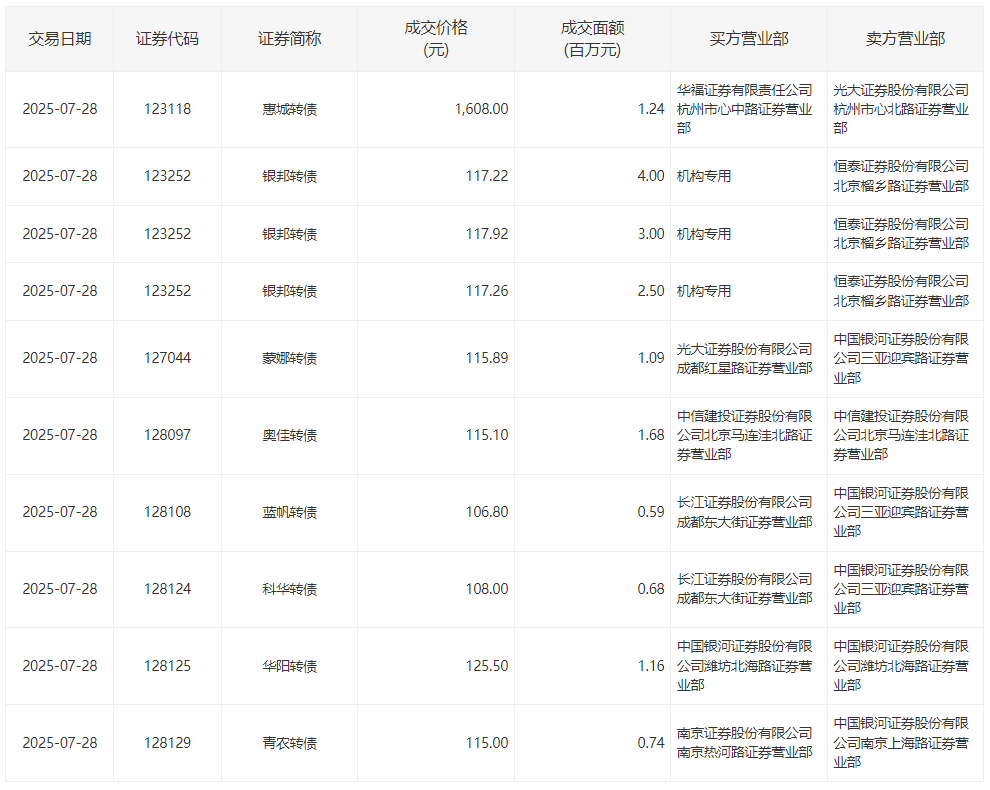Select the 证券简称 column header

[289, 39]
